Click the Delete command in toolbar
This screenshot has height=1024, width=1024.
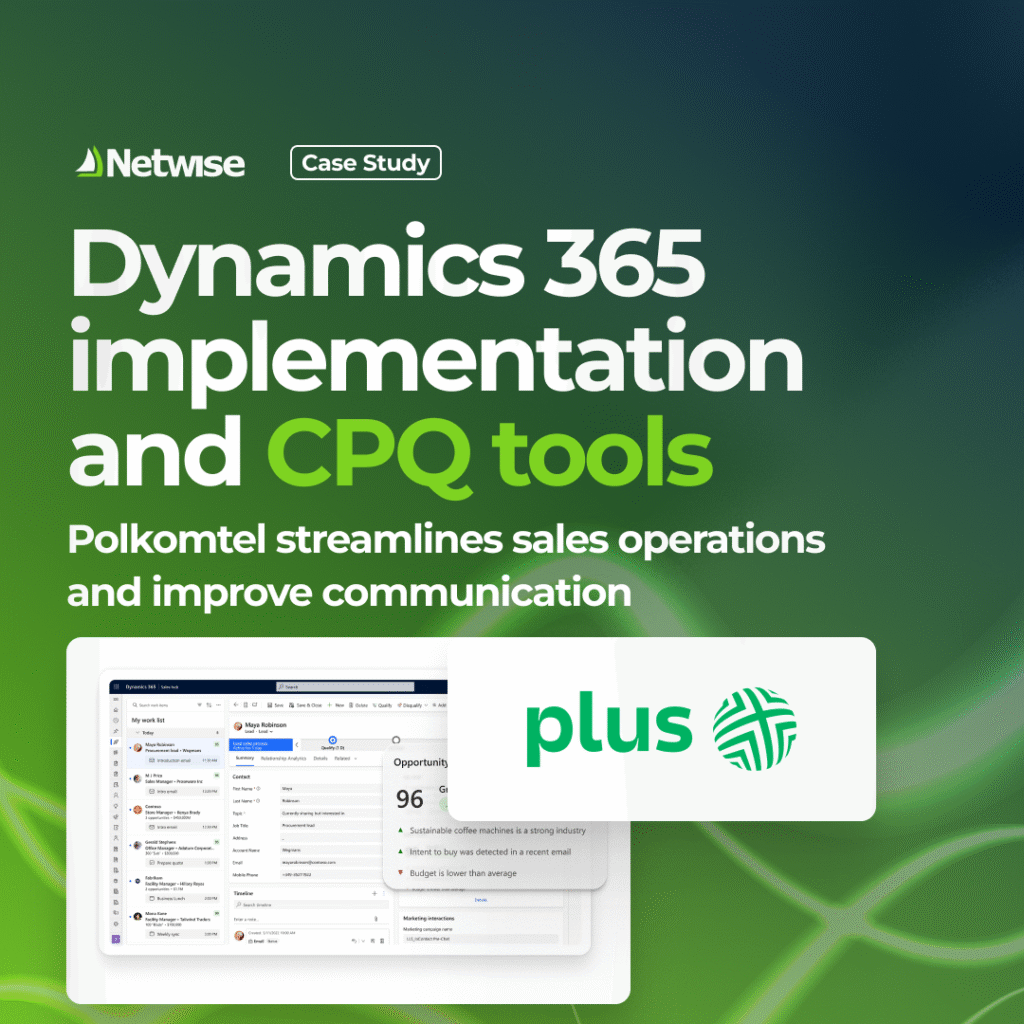[359, 705]
